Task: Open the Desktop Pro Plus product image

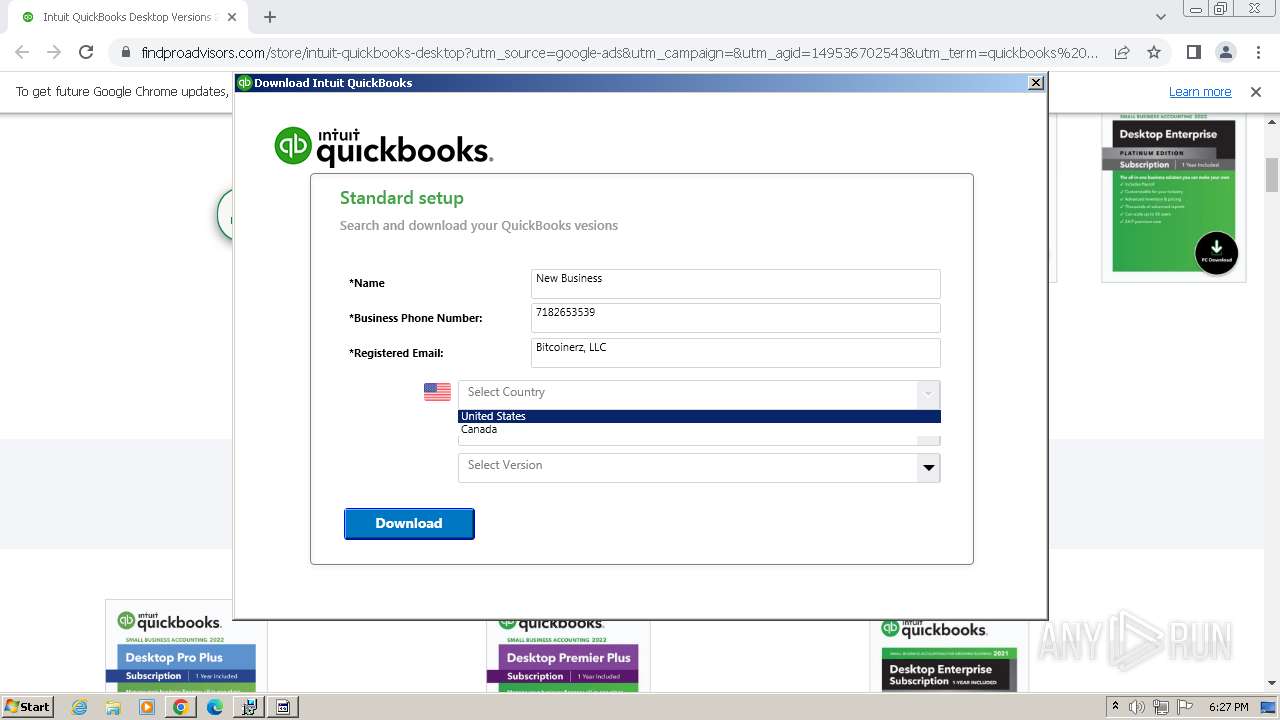Action: [186, 646]
